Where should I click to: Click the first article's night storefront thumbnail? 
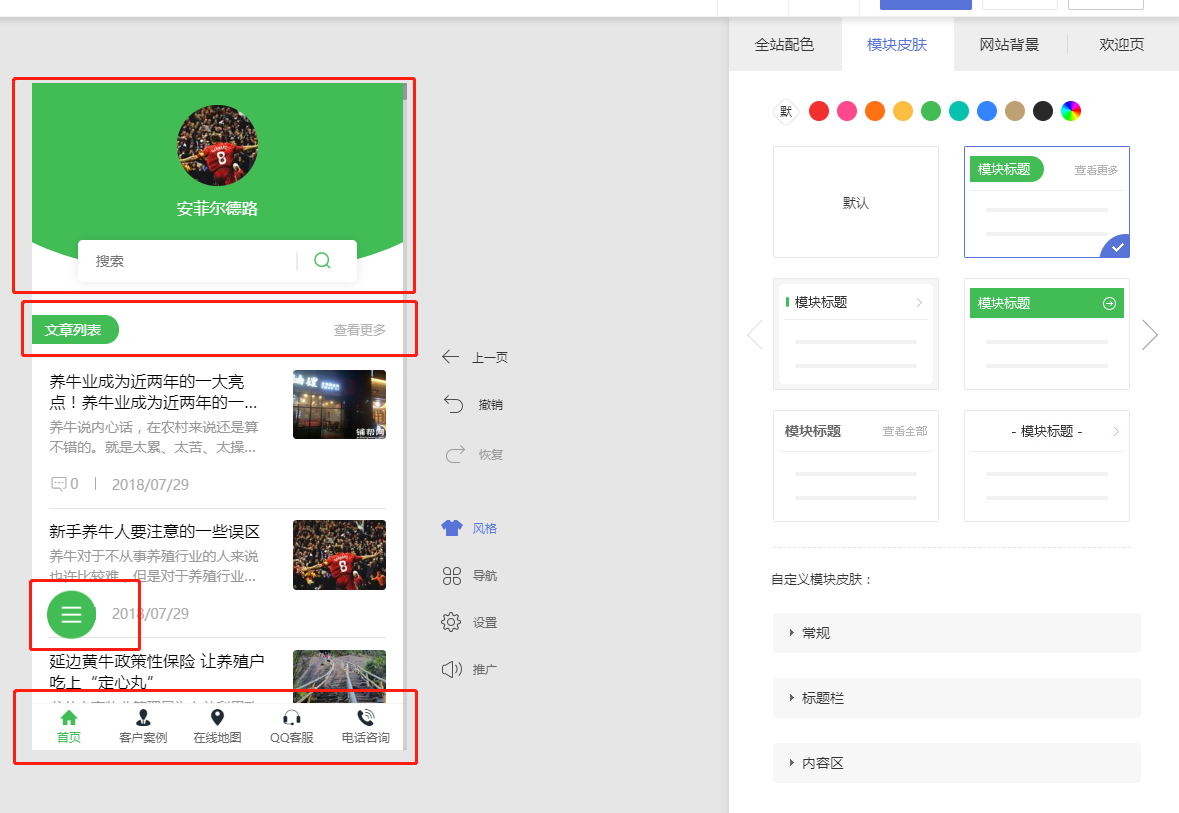pos(339,404)
